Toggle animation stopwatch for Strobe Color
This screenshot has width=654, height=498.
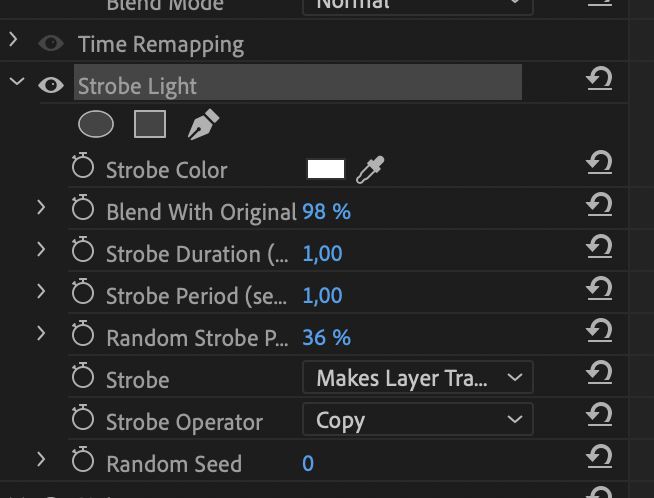click(x=83, y=166)
